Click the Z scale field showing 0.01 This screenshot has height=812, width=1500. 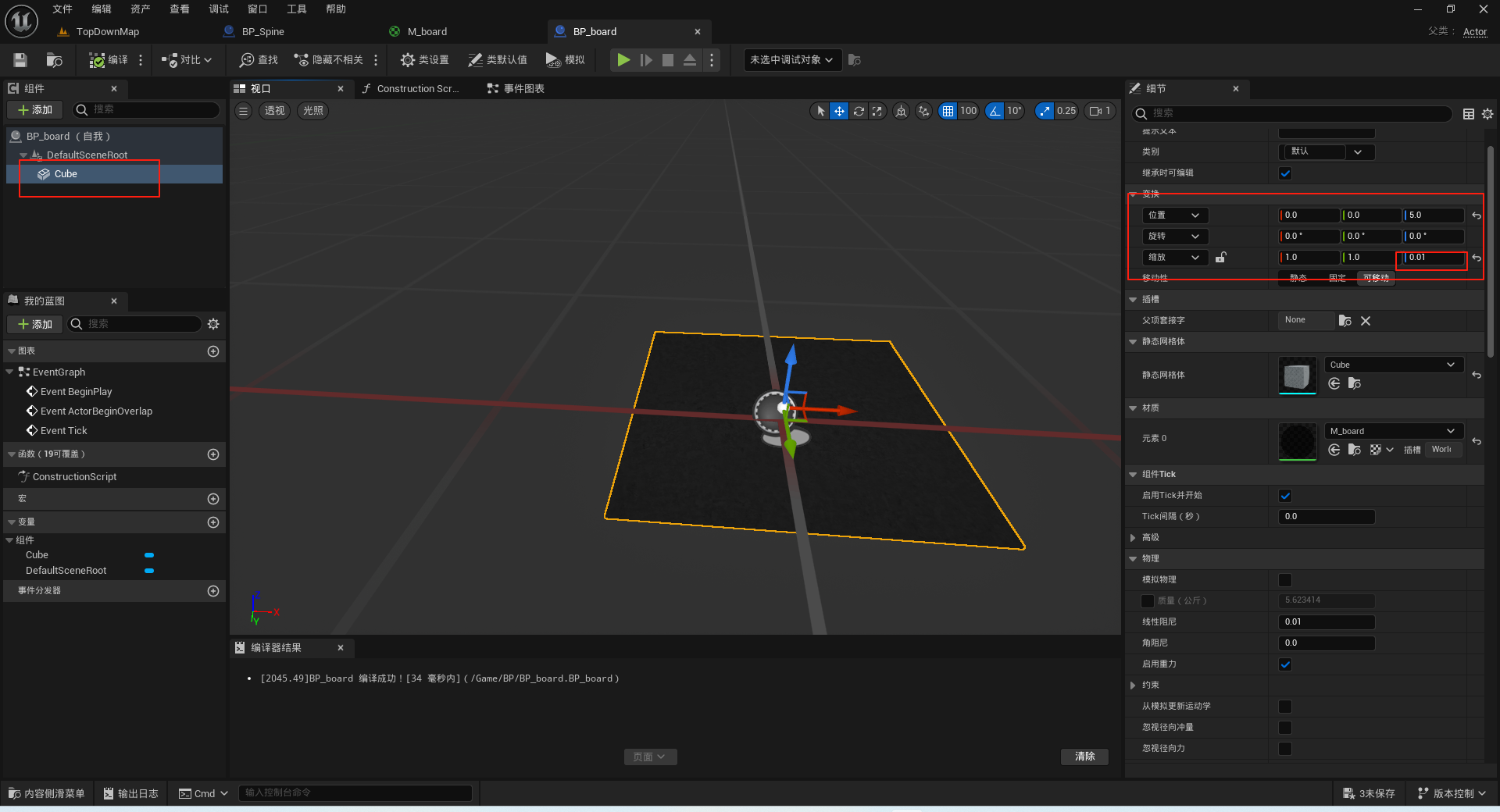click(1434, 258)
